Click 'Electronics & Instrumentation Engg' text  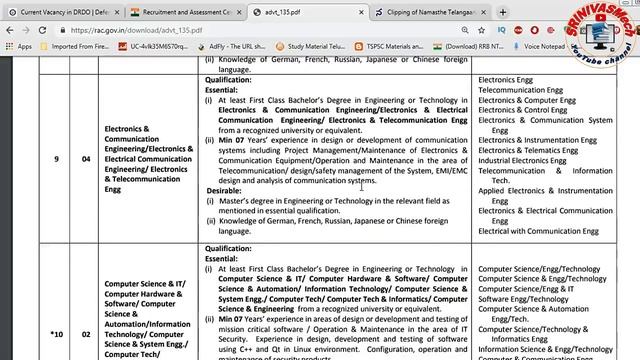538,140
